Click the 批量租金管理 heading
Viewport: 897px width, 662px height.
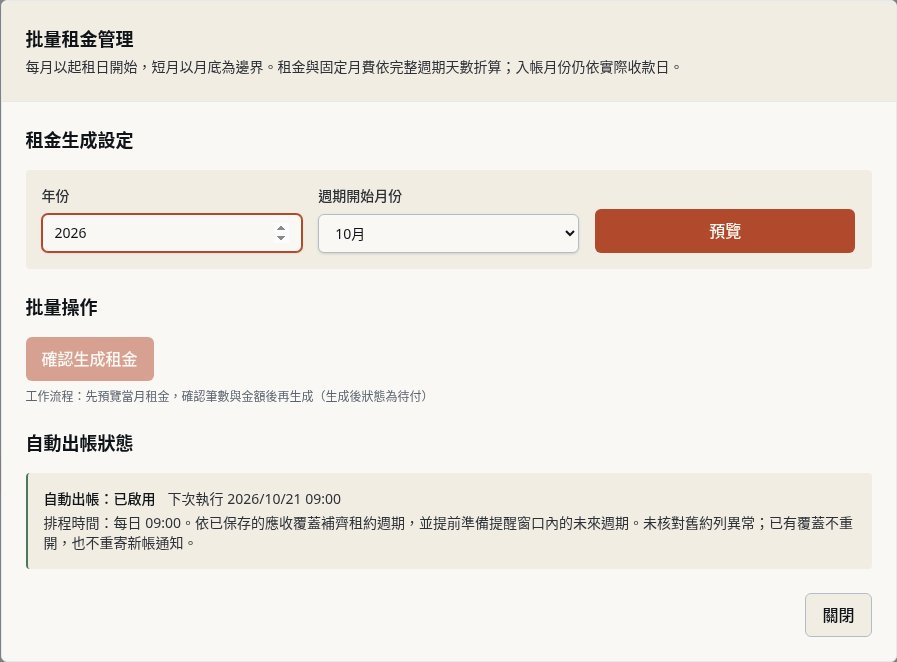(x=80, y=39)
